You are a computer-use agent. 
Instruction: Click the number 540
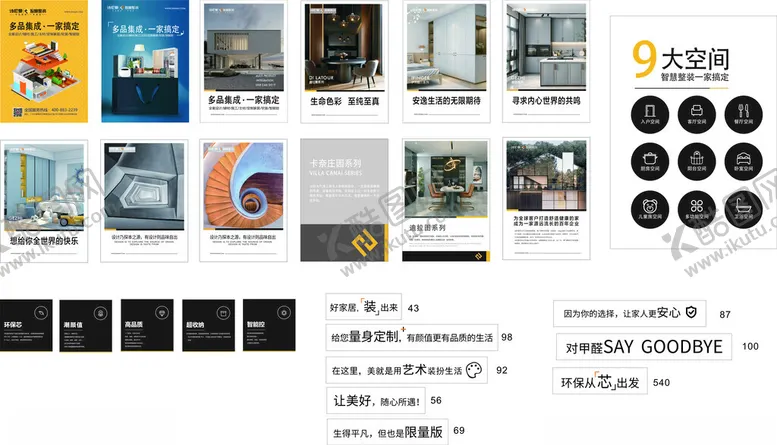[662, 383]
